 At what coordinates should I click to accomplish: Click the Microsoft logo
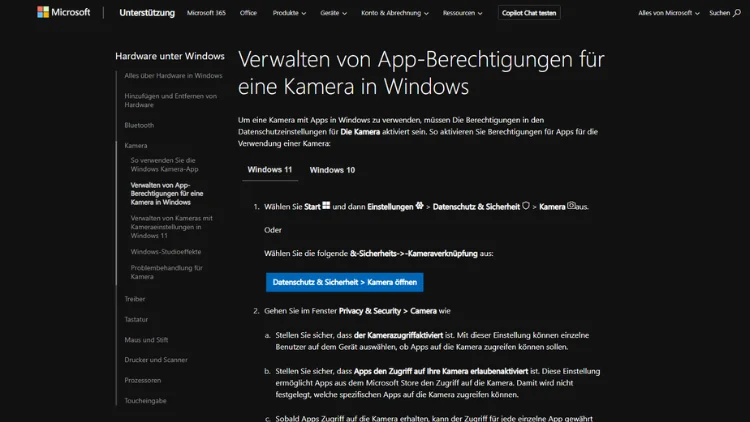click(64, 12)
